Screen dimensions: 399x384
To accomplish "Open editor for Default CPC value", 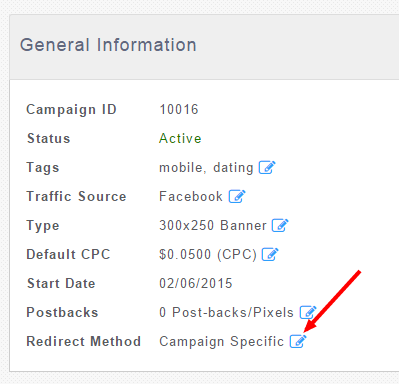I will point(270,254).
